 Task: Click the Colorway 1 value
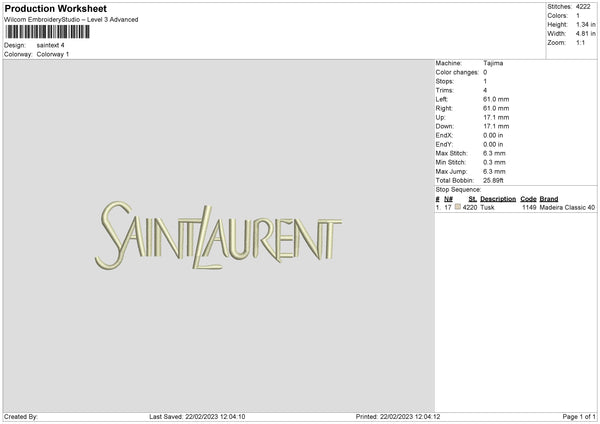[53, 54]
